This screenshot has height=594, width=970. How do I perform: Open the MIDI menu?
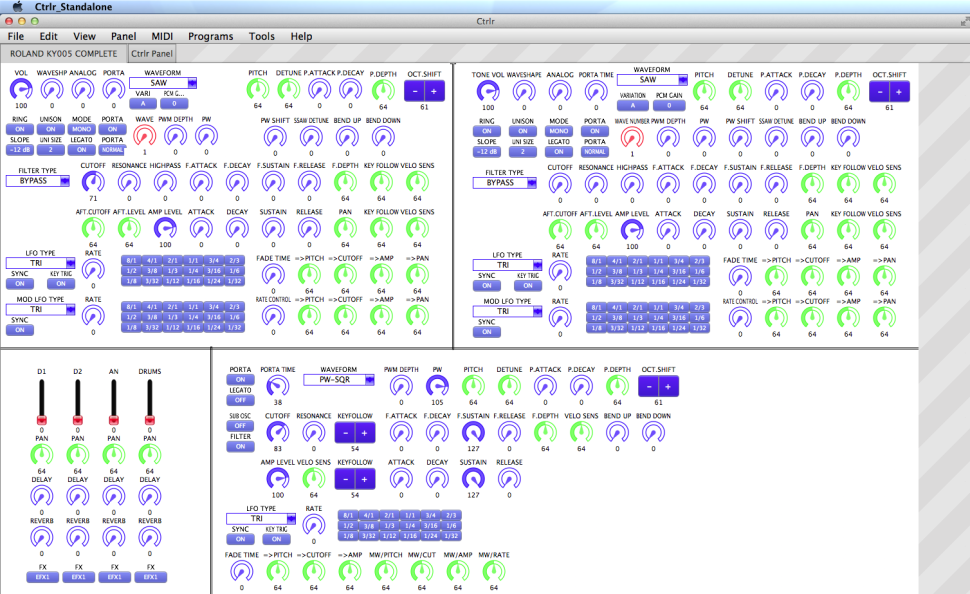162,36
